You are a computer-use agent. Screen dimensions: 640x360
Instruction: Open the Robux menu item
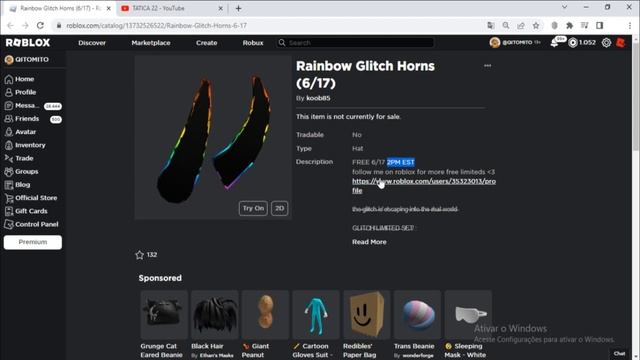pos(253,42)
